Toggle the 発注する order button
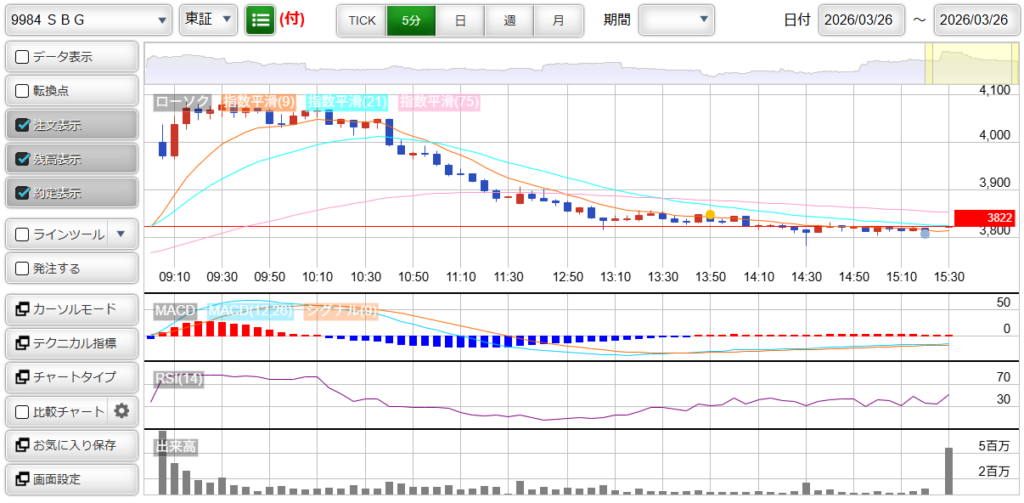Image resolution: width=1024 pixels, height=503 pixels. click(23, 268)
